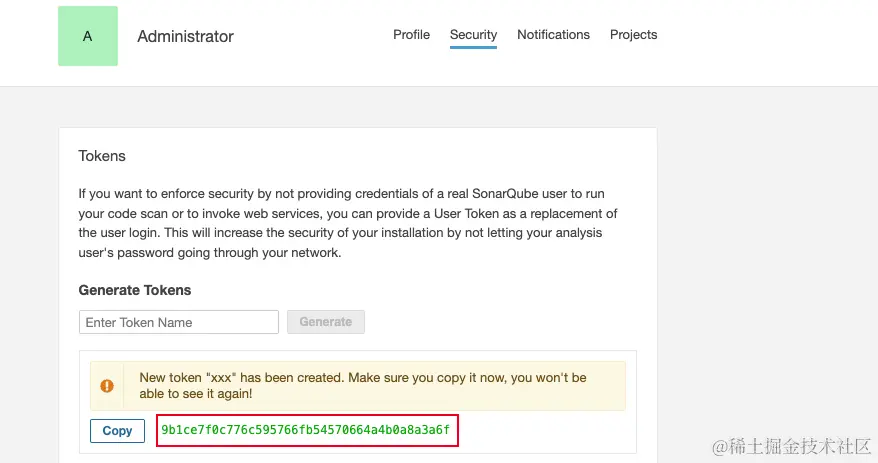Click the generated green token string
This screenshot has width=878, height=463.
click(305, 431)
